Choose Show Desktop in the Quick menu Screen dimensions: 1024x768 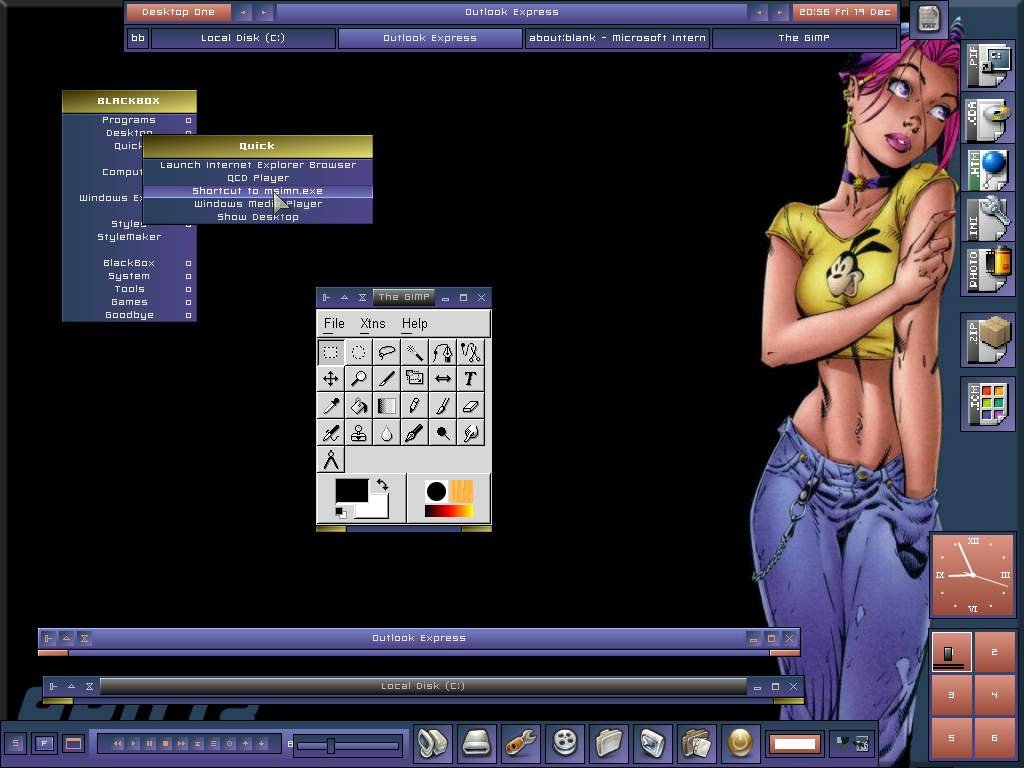click(x=258, y=217)
